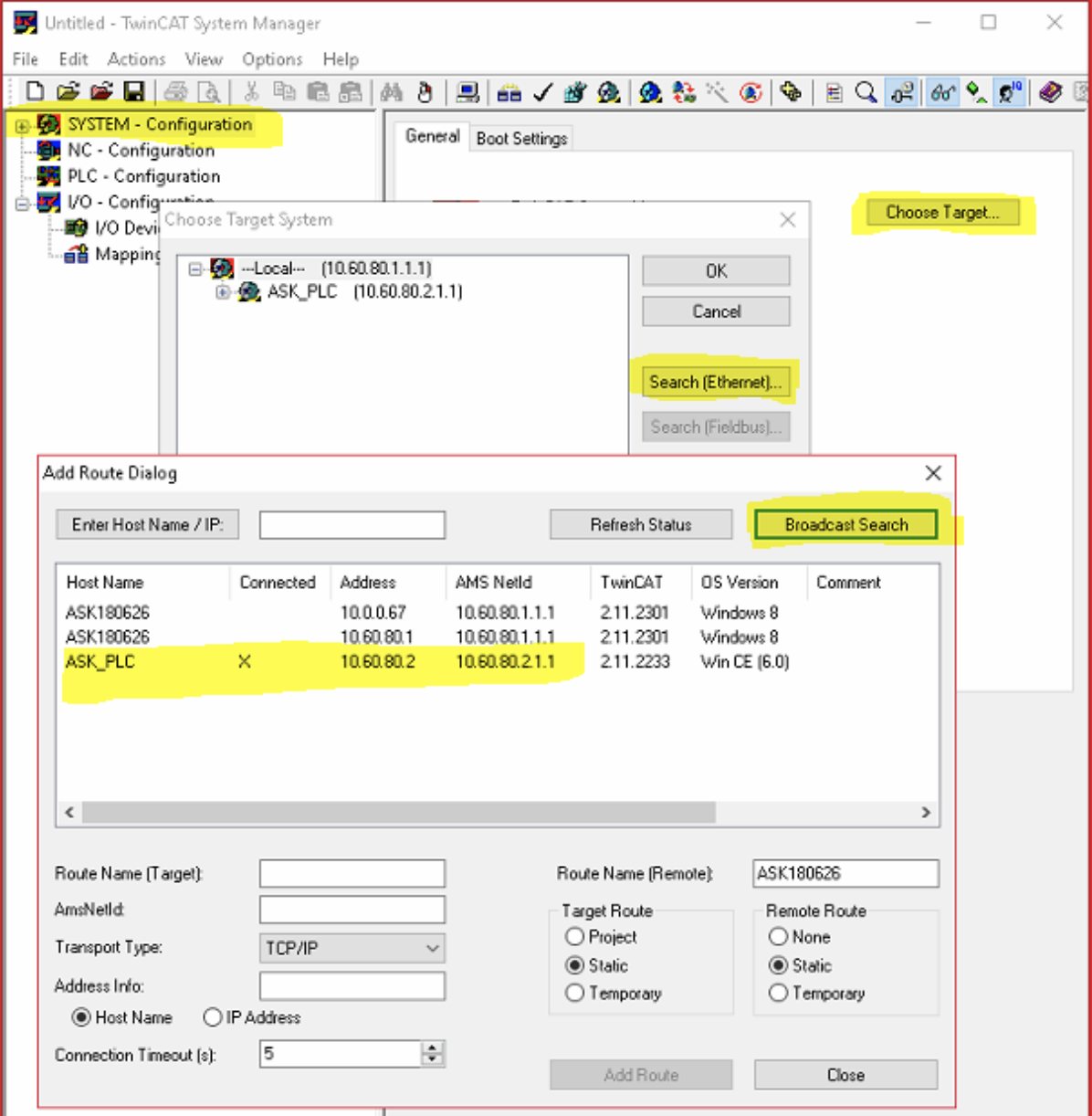This screenshot has height=1116, width=1092.
Task: Click the host list horizontal scrollbar
Action: 399,812
